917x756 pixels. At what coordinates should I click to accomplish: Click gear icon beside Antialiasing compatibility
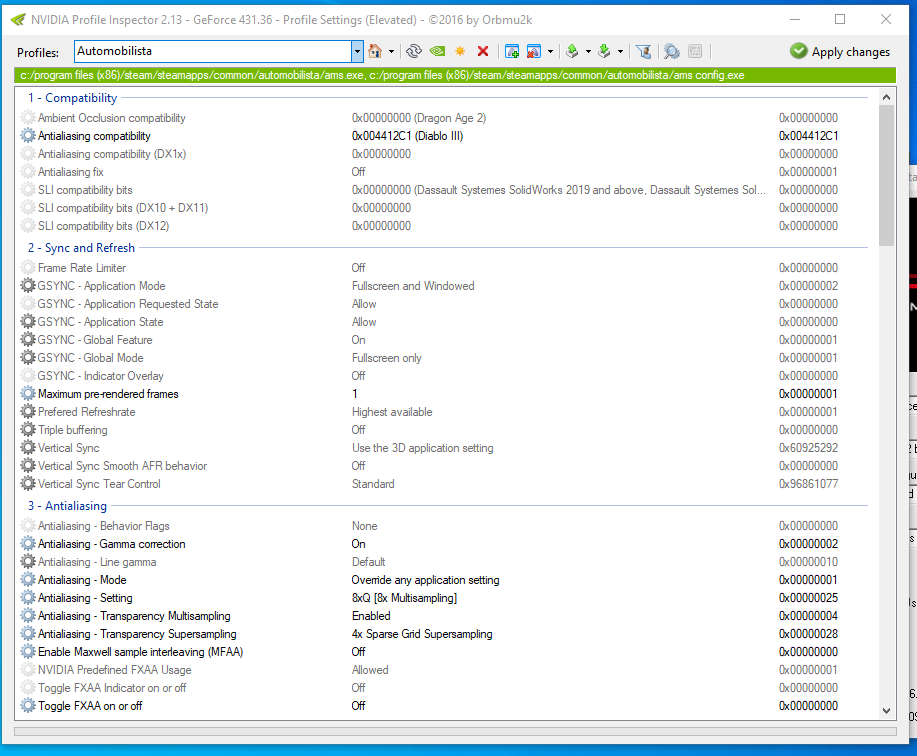[x=28, y=136]
